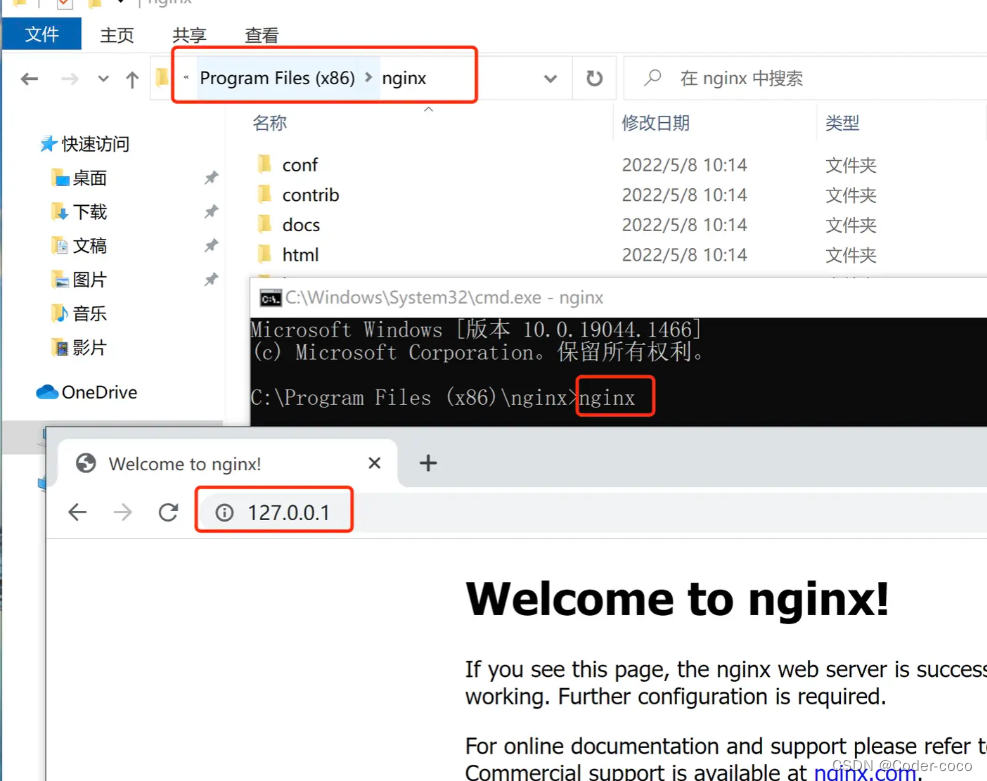Open 快速访问 in the navigation pane
This screenshot has width=987, height=781.
[96, 144]
